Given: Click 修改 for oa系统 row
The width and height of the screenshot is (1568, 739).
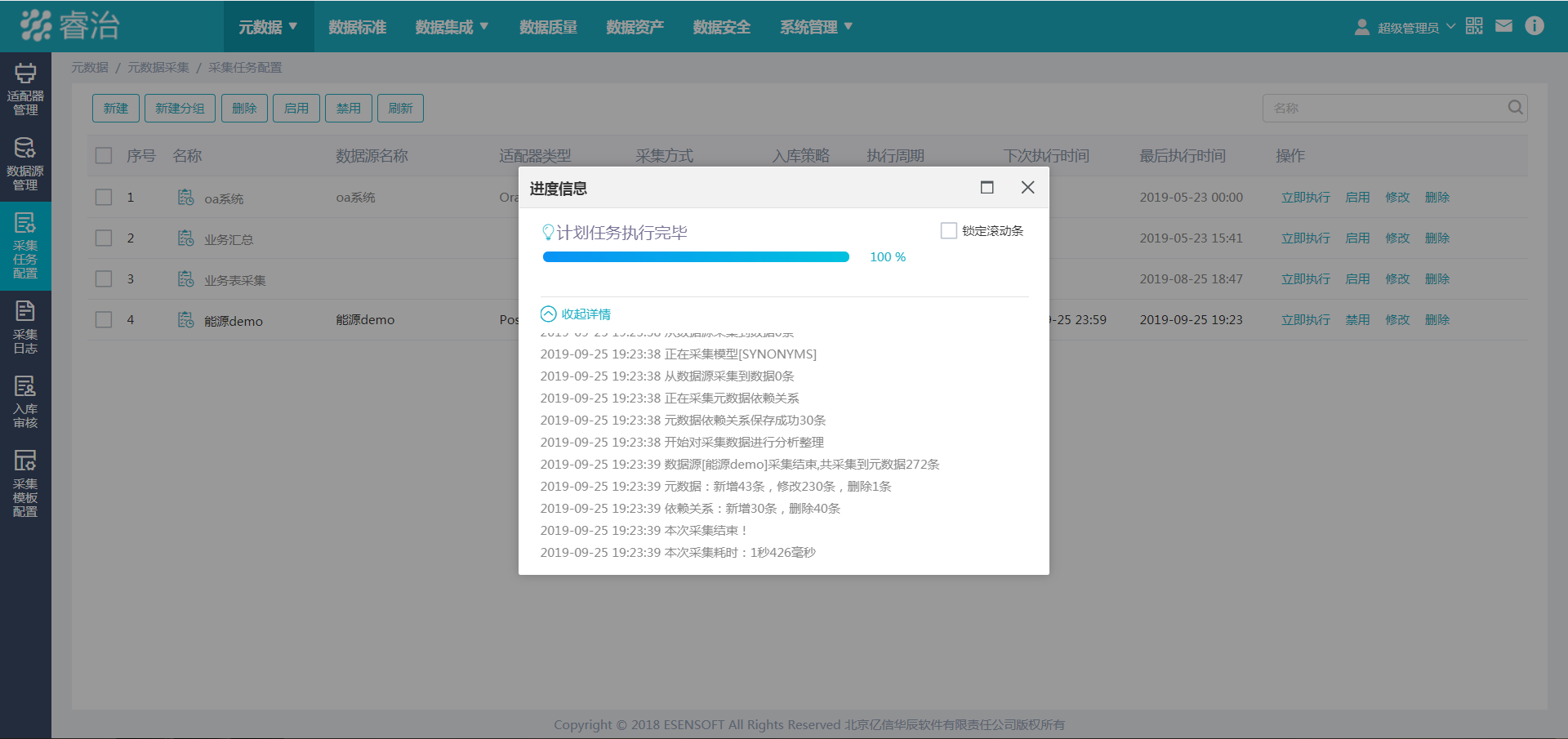Looking at the screenshot, I should tap(1398, 198).
